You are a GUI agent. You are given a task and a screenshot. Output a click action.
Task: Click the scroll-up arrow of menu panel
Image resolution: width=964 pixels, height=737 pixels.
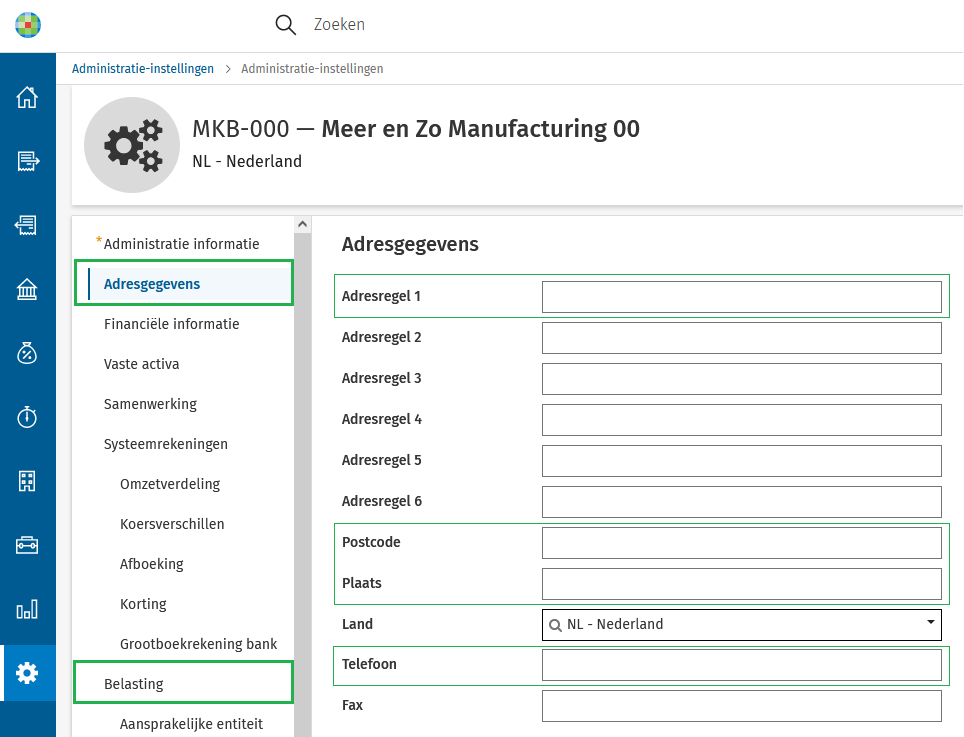pyautogui.click(x=302, y=224)
